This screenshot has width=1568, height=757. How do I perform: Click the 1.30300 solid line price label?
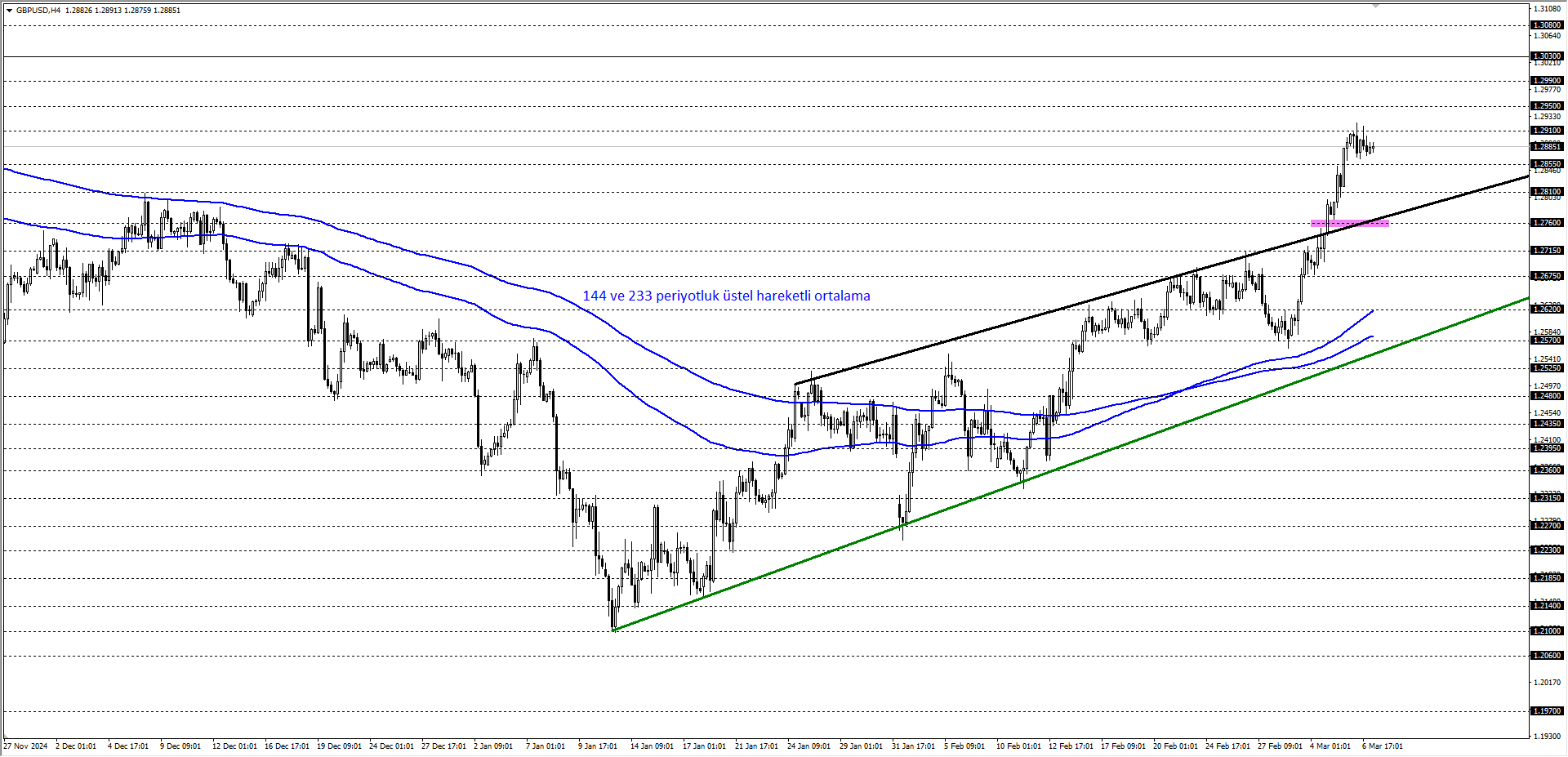1547,56
